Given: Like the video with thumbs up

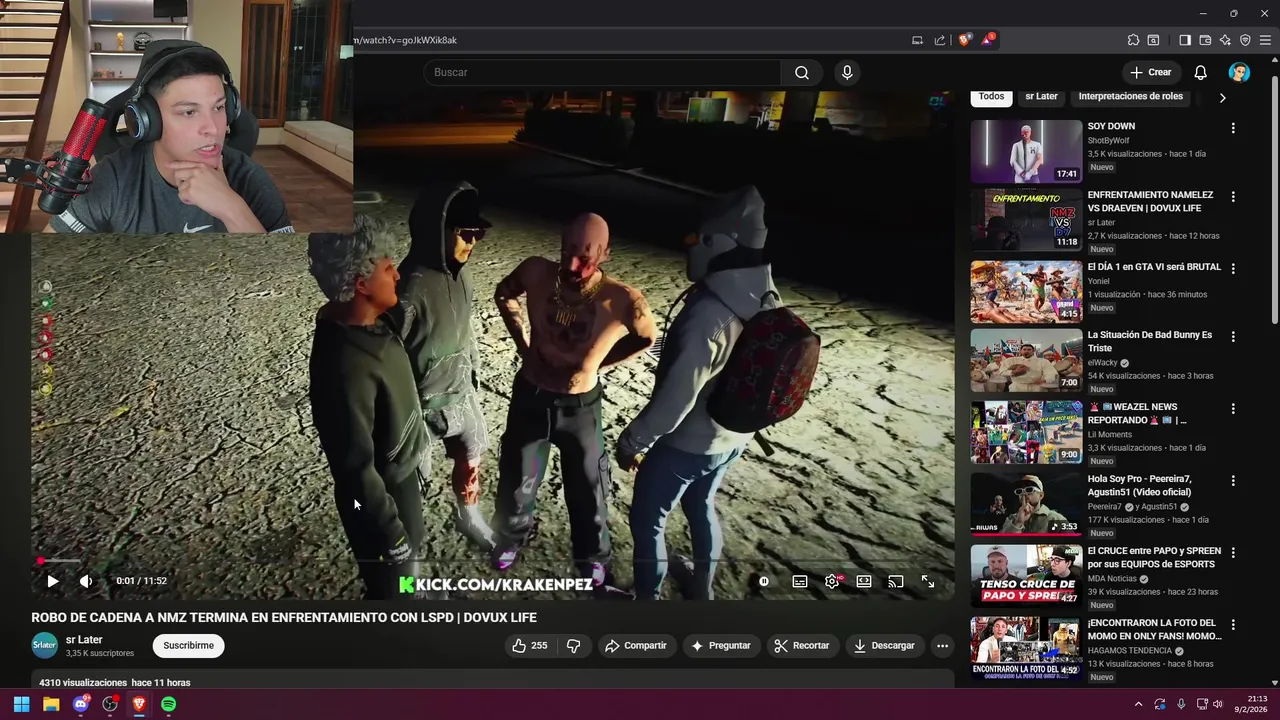Looking at the screenshot, I should pos(529,646).
